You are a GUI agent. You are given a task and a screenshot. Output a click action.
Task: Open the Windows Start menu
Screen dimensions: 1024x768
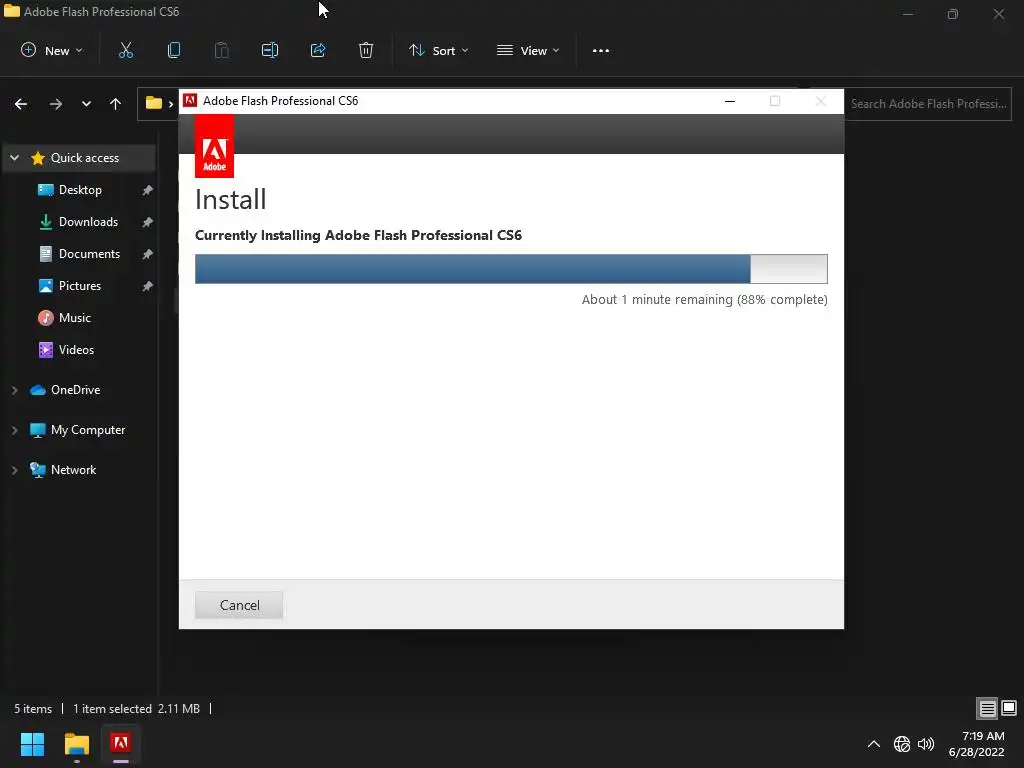[x=33, y=744]
